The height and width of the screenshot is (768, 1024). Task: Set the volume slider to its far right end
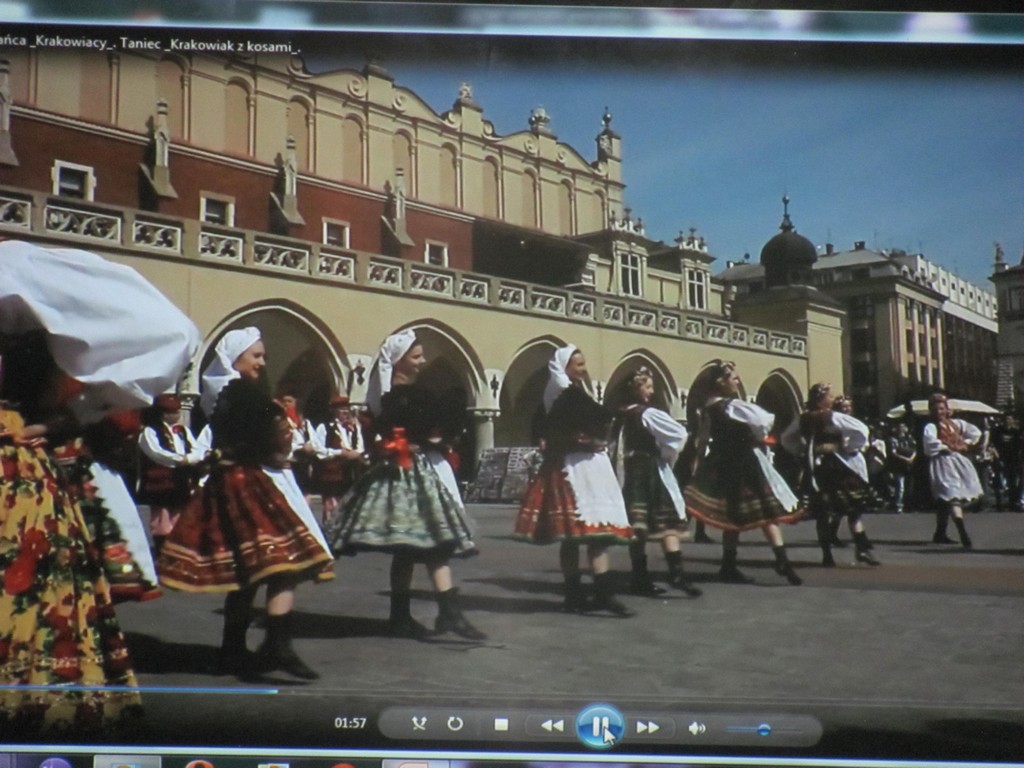[800, 730]
